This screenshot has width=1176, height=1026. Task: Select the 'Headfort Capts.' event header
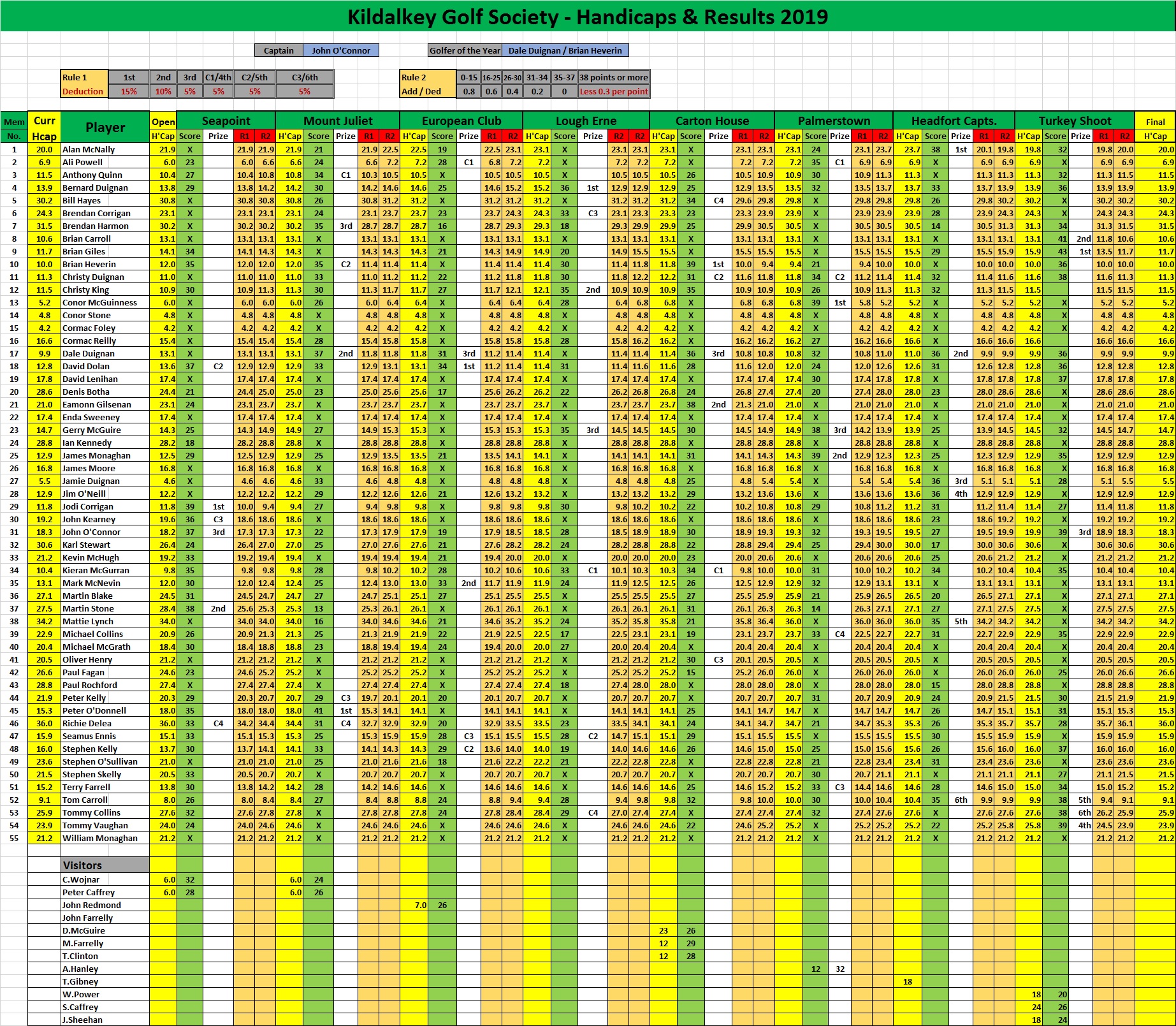click(954, 121)
